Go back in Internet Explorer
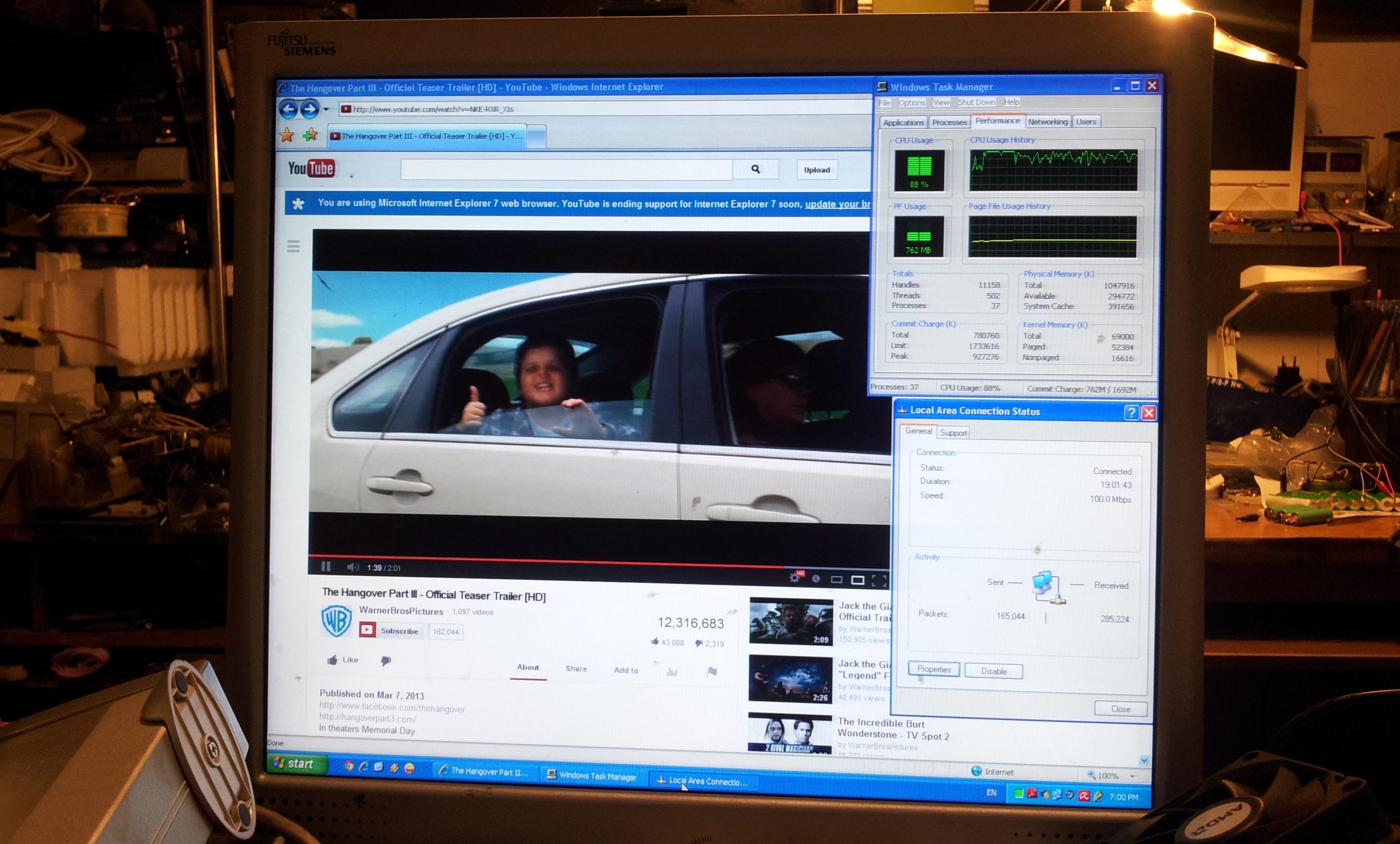Viewport: 1400px width, 844px height. tap(288, 109)
